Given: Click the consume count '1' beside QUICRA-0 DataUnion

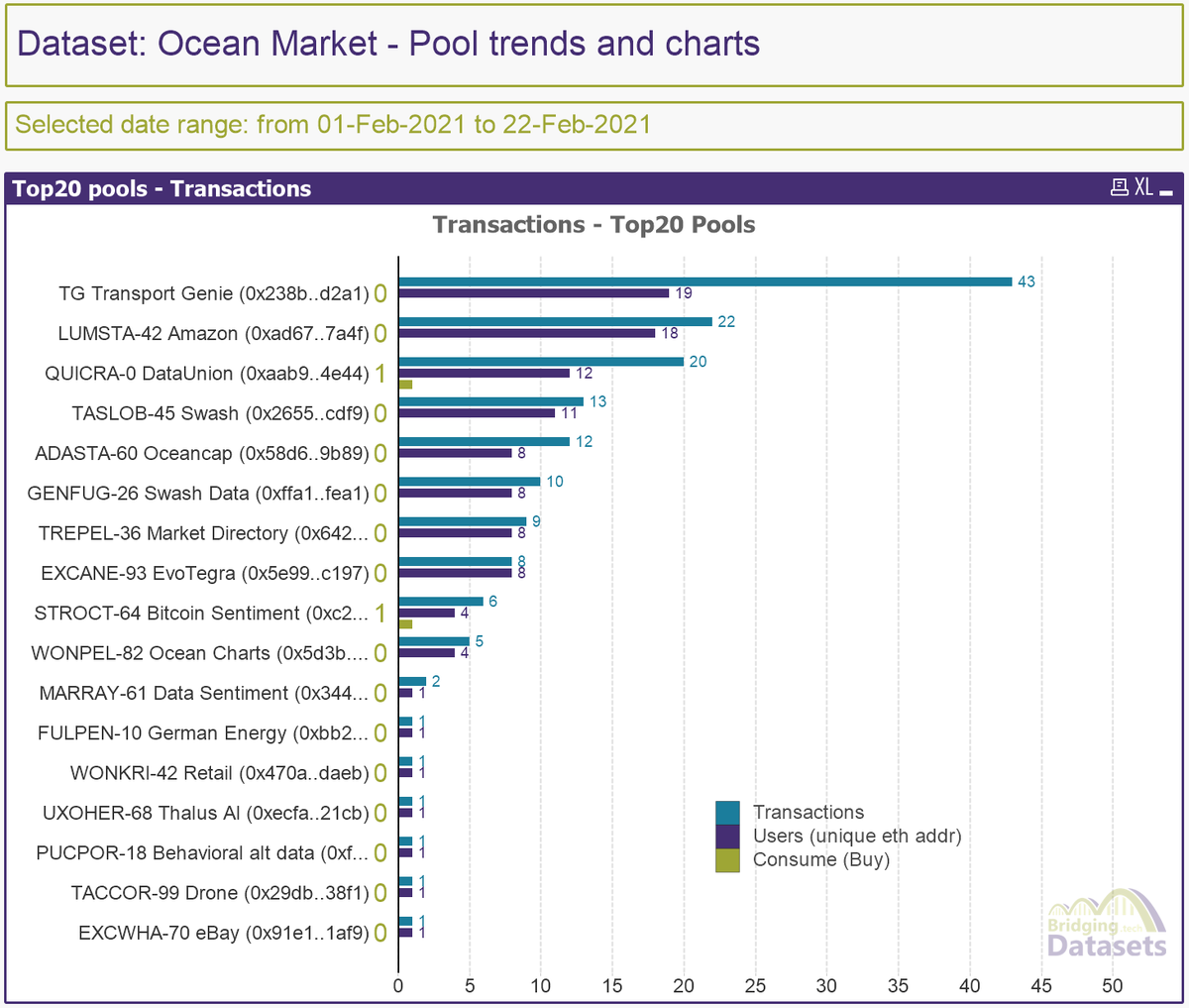Looking at the screenshot, I should click(380, 374).
